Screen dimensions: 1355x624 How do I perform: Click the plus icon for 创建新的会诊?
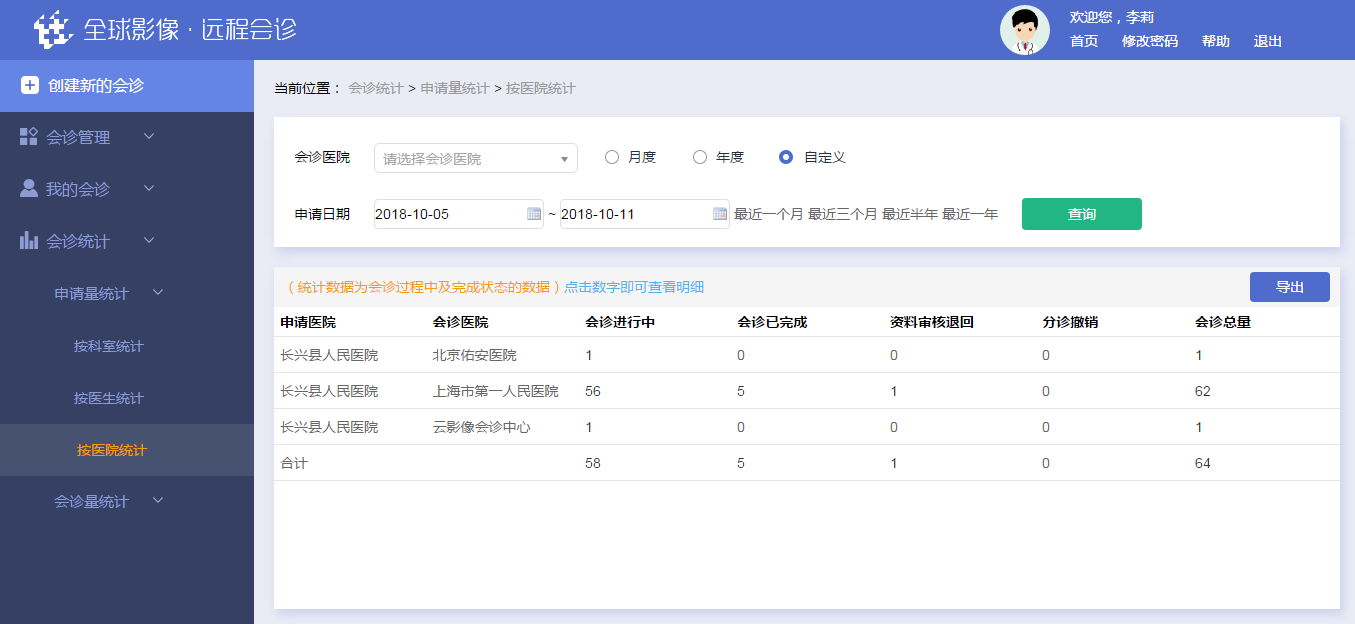click(x=30, y=86)
